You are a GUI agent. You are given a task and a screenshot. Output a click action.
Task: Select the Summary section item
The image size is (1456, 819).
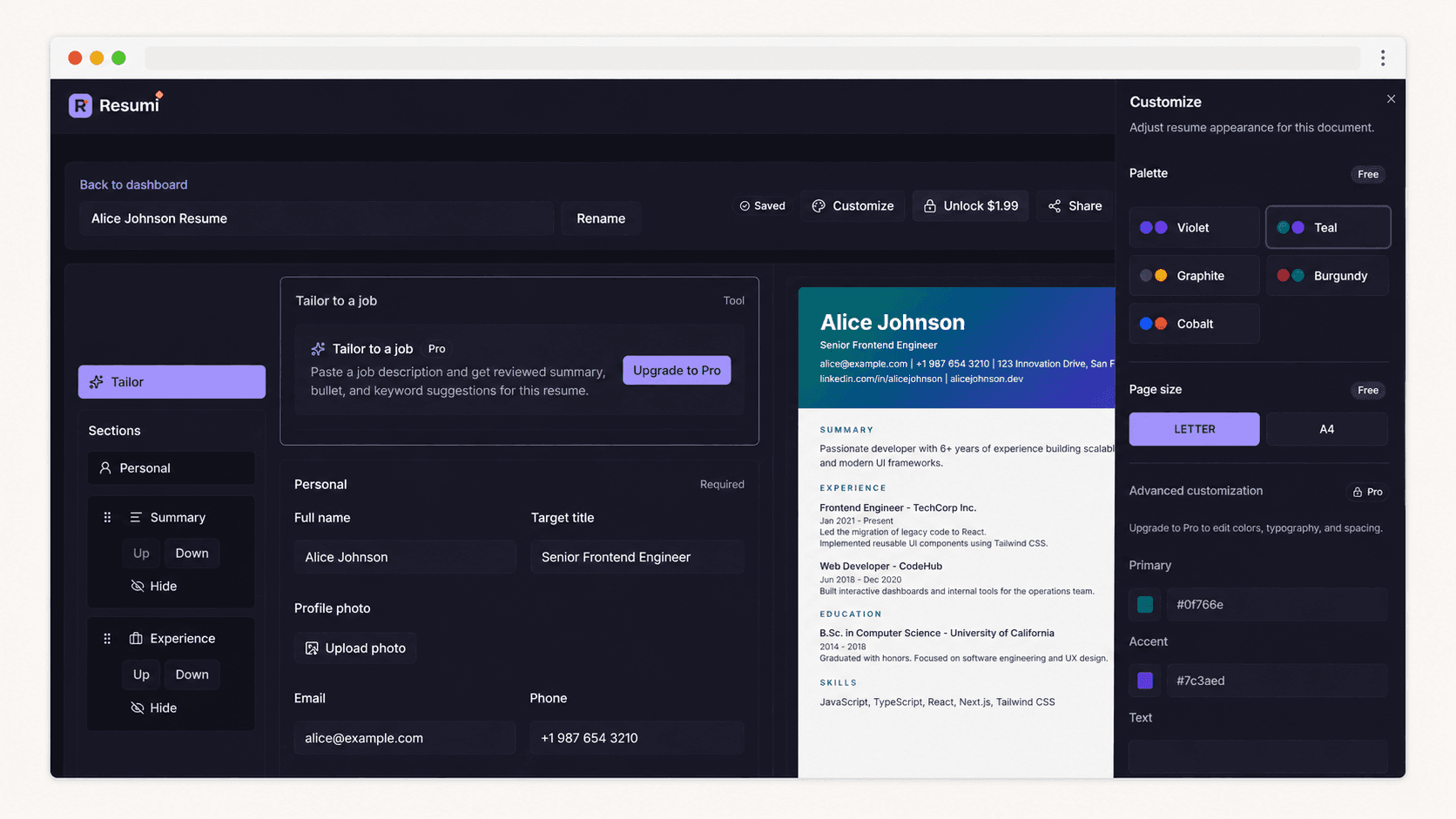pyautogui.click(x=178, y=517)
